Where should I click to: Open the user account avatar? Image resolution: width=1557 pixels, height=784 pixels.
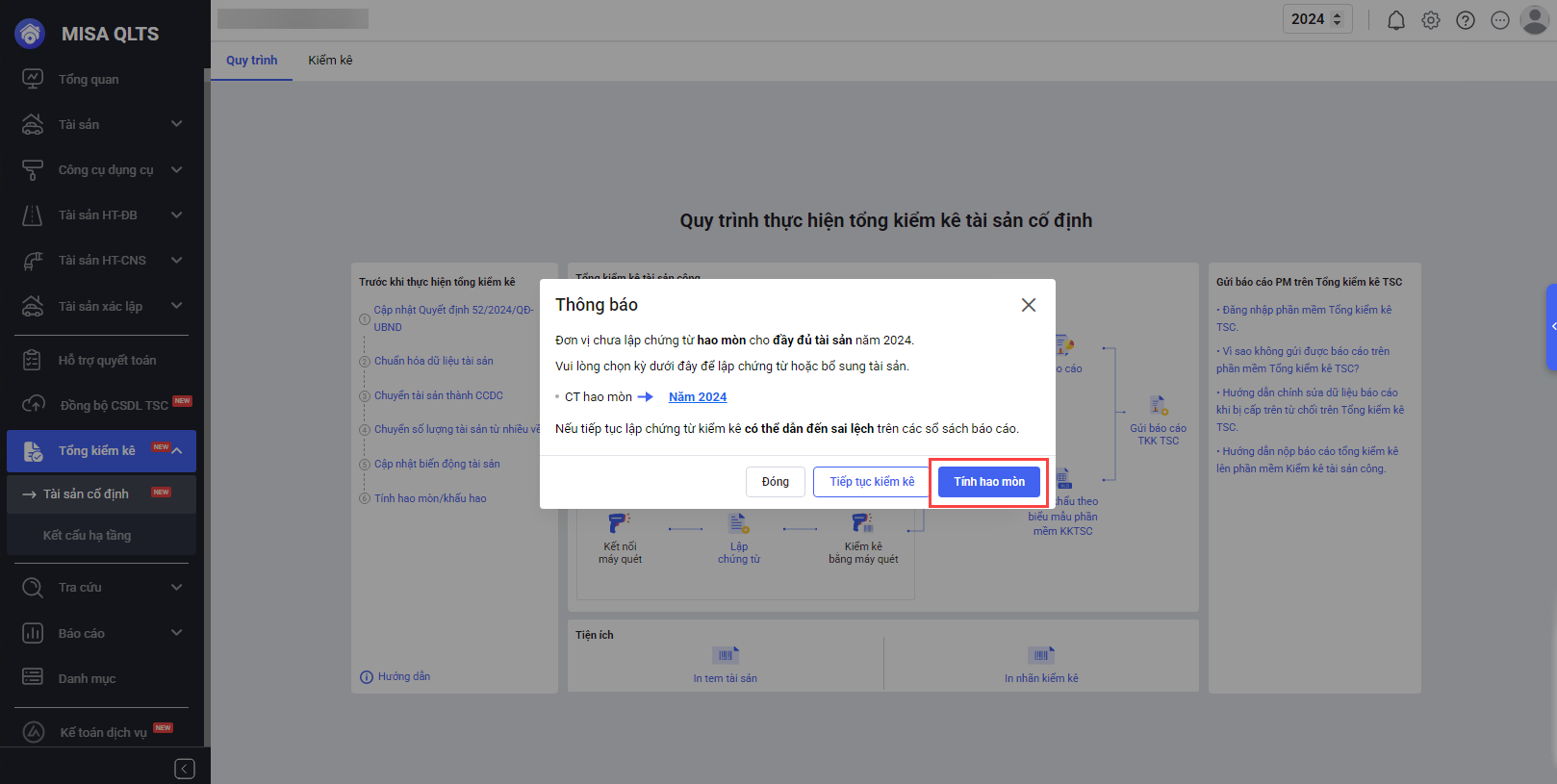[1535, 19]
